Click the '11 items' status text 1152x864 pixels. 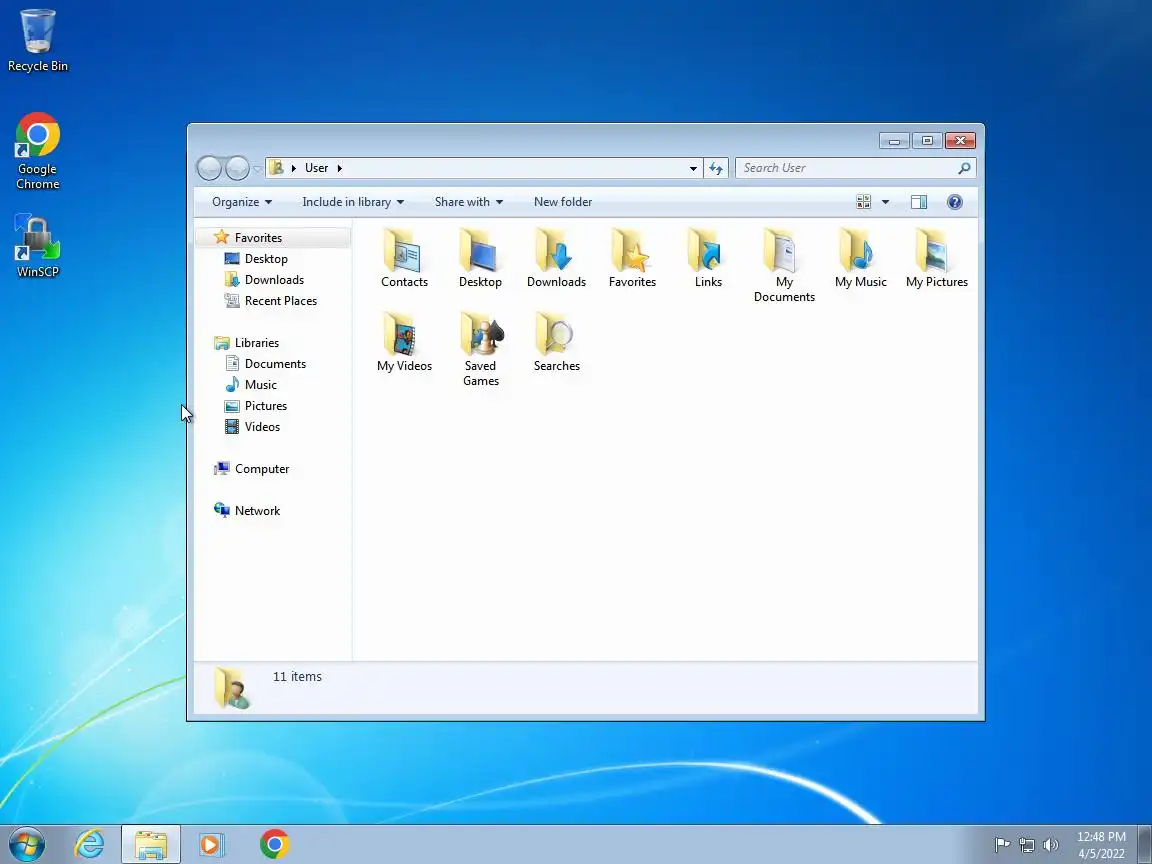[297, 677]
